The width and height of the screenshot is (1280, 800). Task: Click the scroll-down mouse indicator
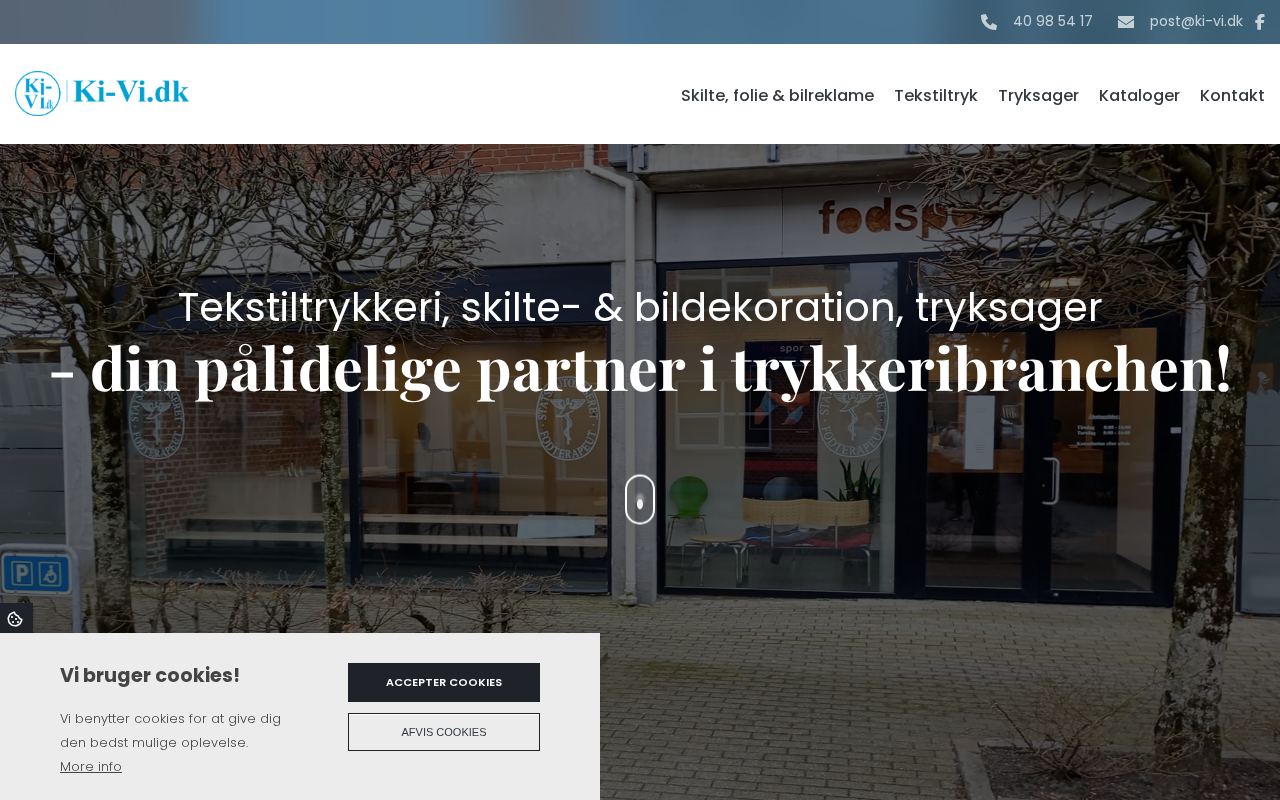coord(640,499)
